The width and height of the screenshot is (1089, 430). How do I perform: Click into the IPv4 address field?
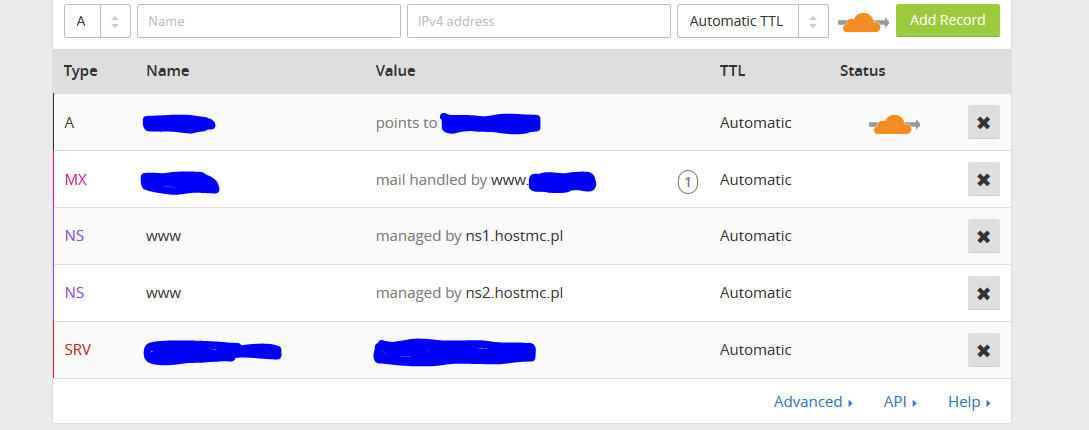[x=538, y=21]
